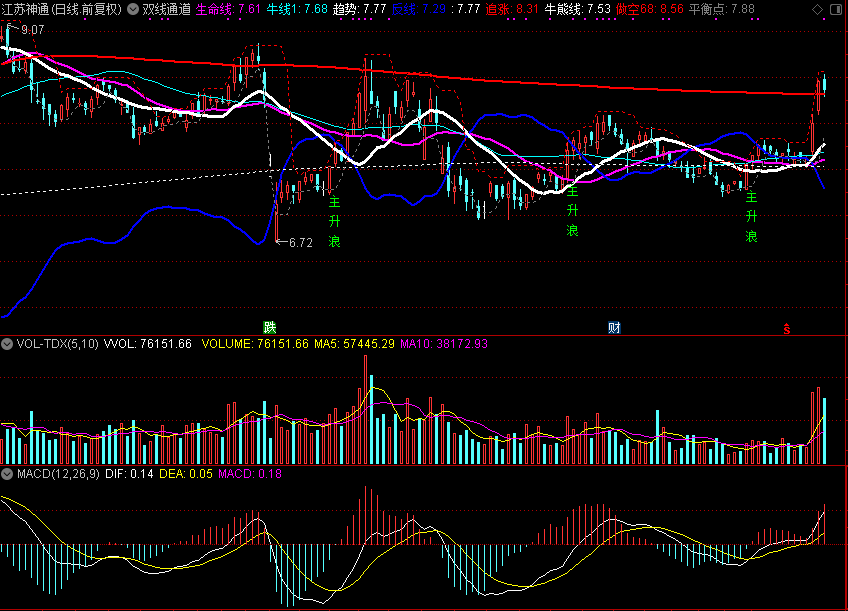
Task: Click the 牛熊线 legend label
Action: 564,9
